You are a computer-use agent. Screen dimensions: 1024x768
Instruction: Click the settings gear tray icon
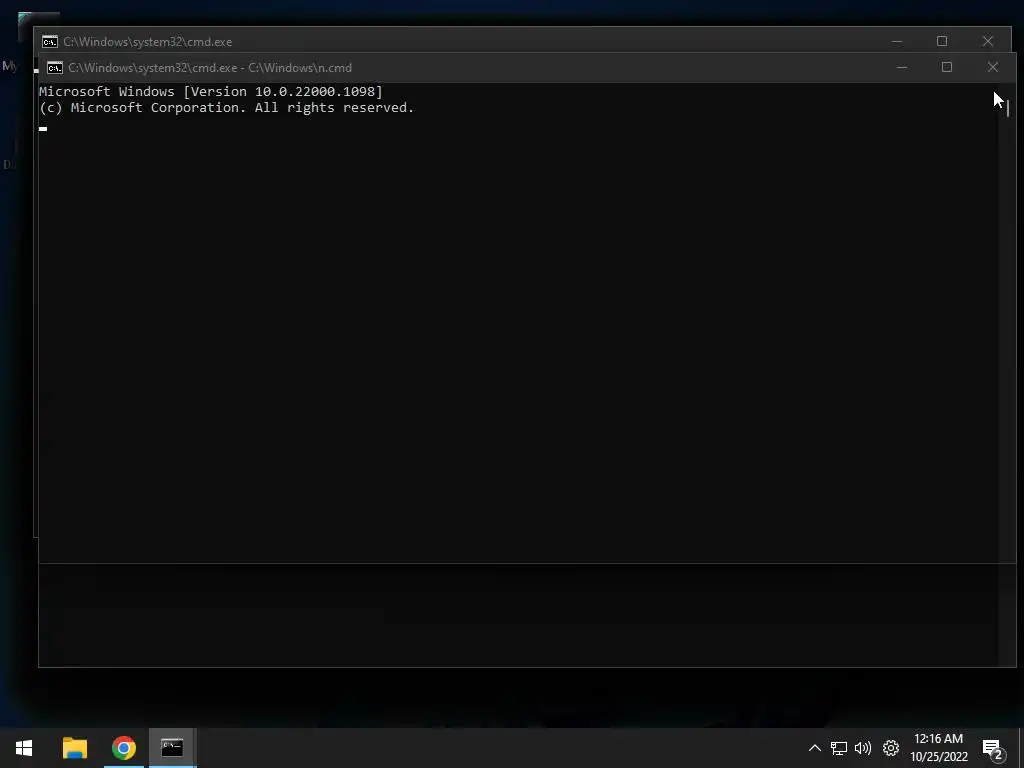pos(891,748)
